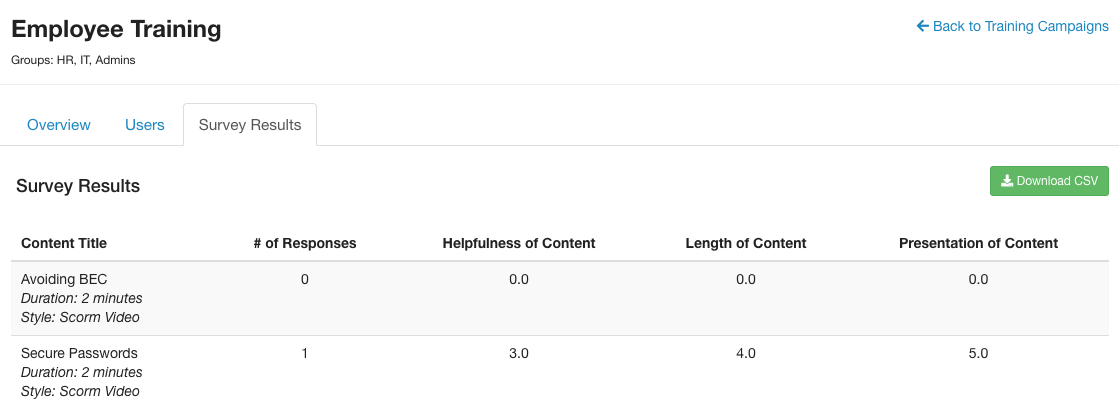
Task: Click the Groups: HR, IT, Admins text
Action: [x=74, y=61]
